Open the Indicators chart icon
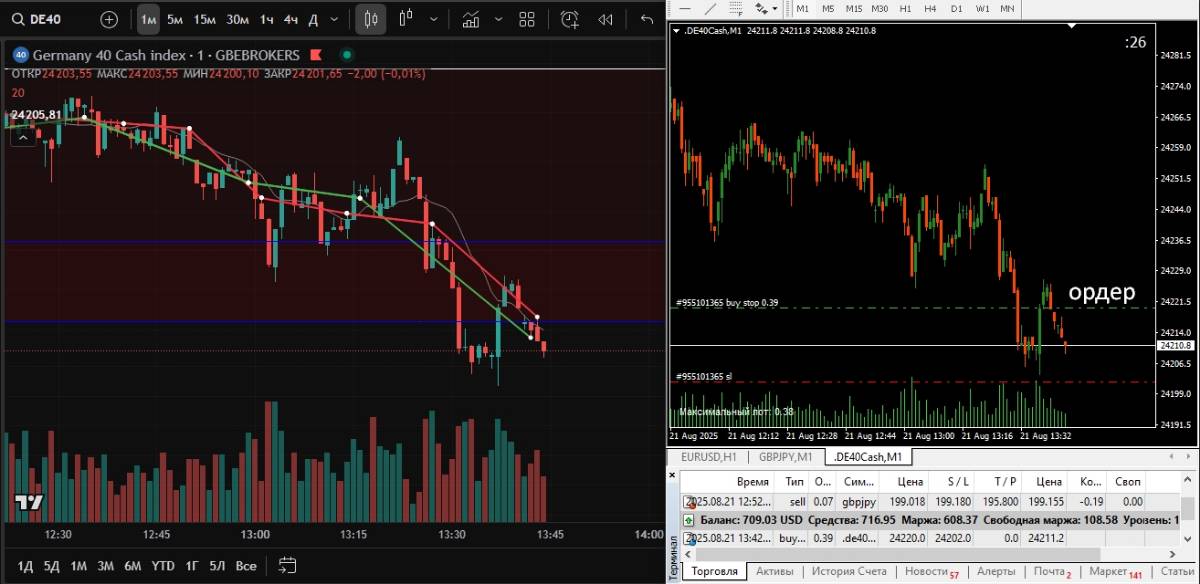The height and width of the screenshot is (584, 1200). tap(472, 19)
